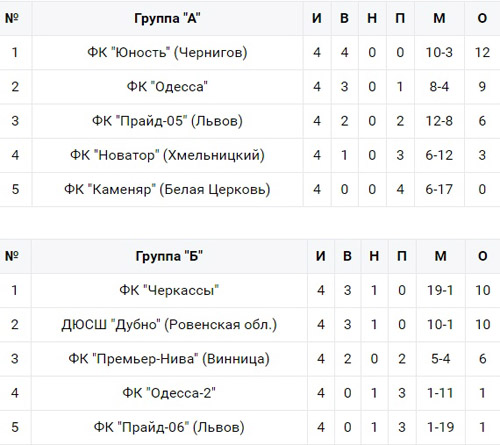Click the № header in Group Б table
Screen dimensions: 500x445
click(12, 256)
